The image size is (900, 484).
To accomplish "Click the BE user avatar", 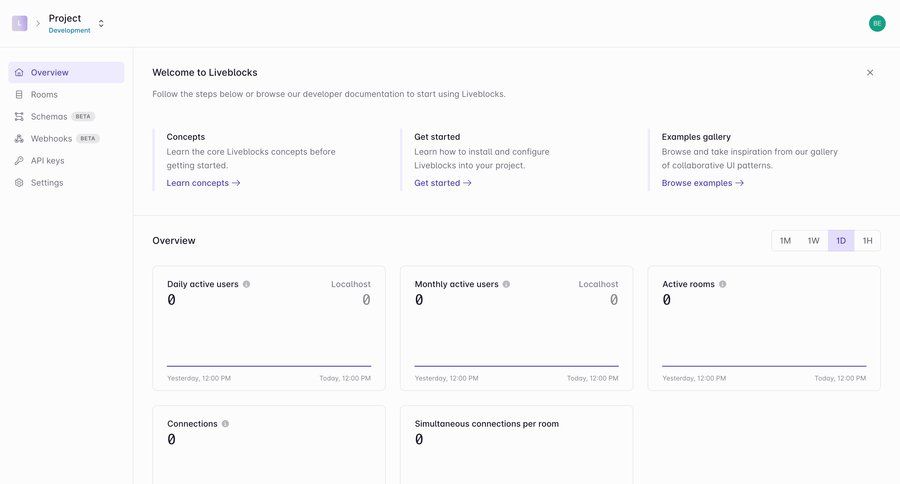I will click(x=876, y=23).
